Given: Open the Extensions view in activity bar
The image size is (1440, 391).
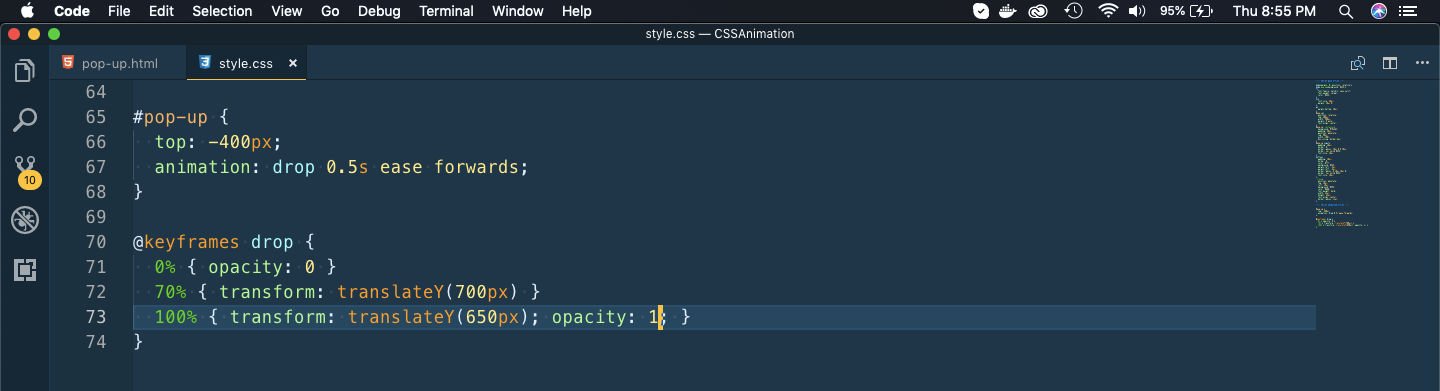Looking at the screenshot, I should coord(25,270).
